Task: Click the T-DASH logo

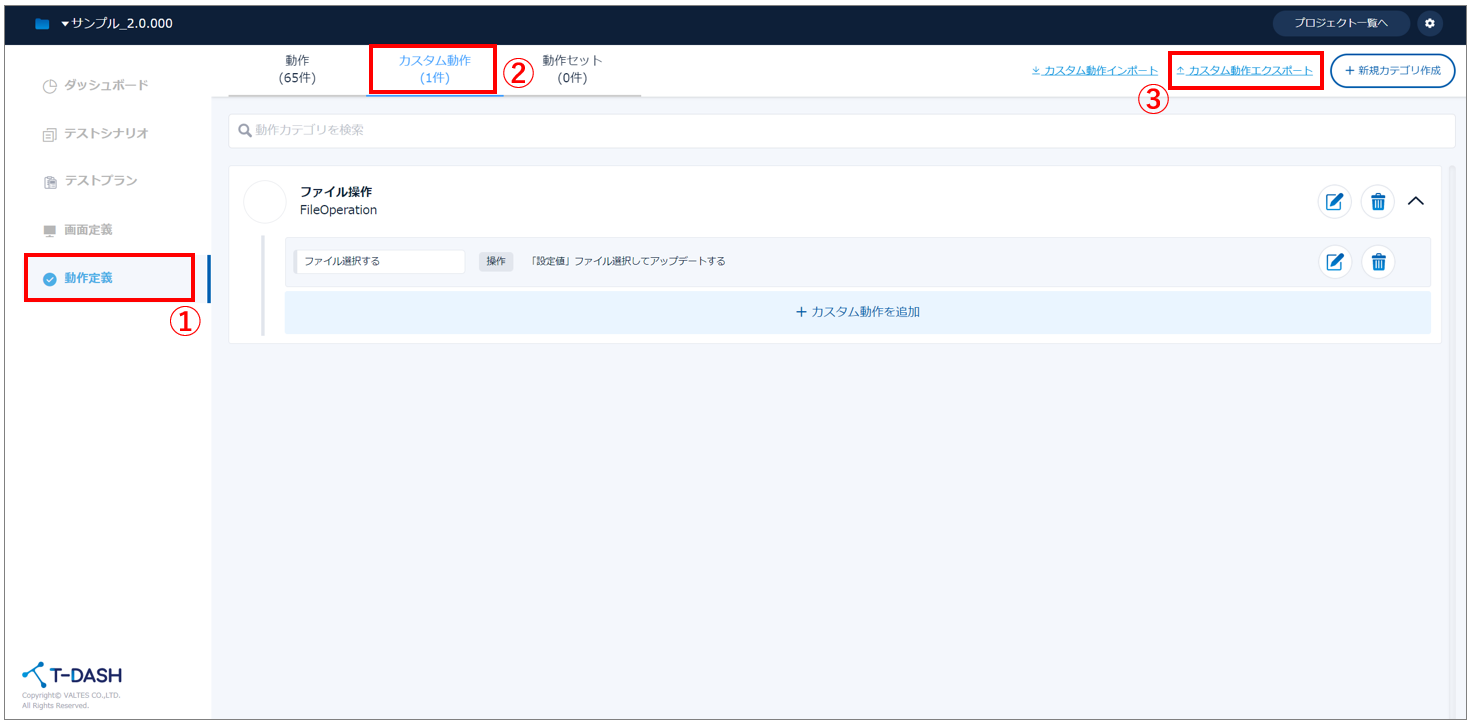Action: (x=72, y=674)
